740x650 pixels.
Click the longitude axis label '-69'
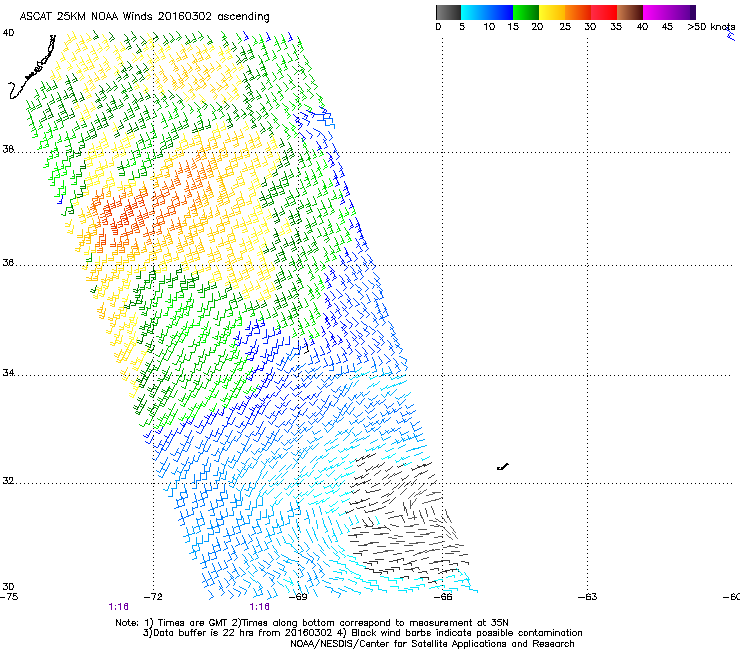tap(298, 597)
